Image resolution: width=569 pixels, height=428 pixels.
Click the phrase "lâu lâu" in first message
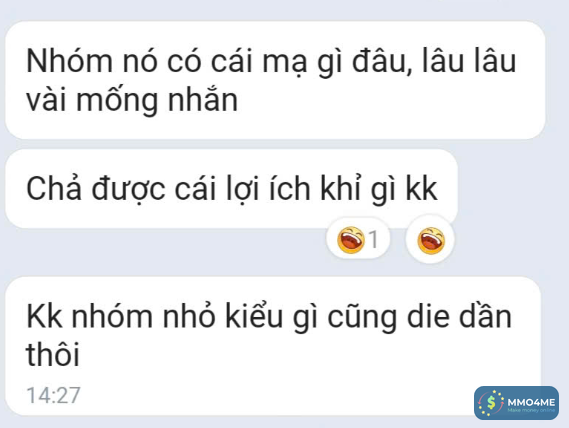point(469,61)
